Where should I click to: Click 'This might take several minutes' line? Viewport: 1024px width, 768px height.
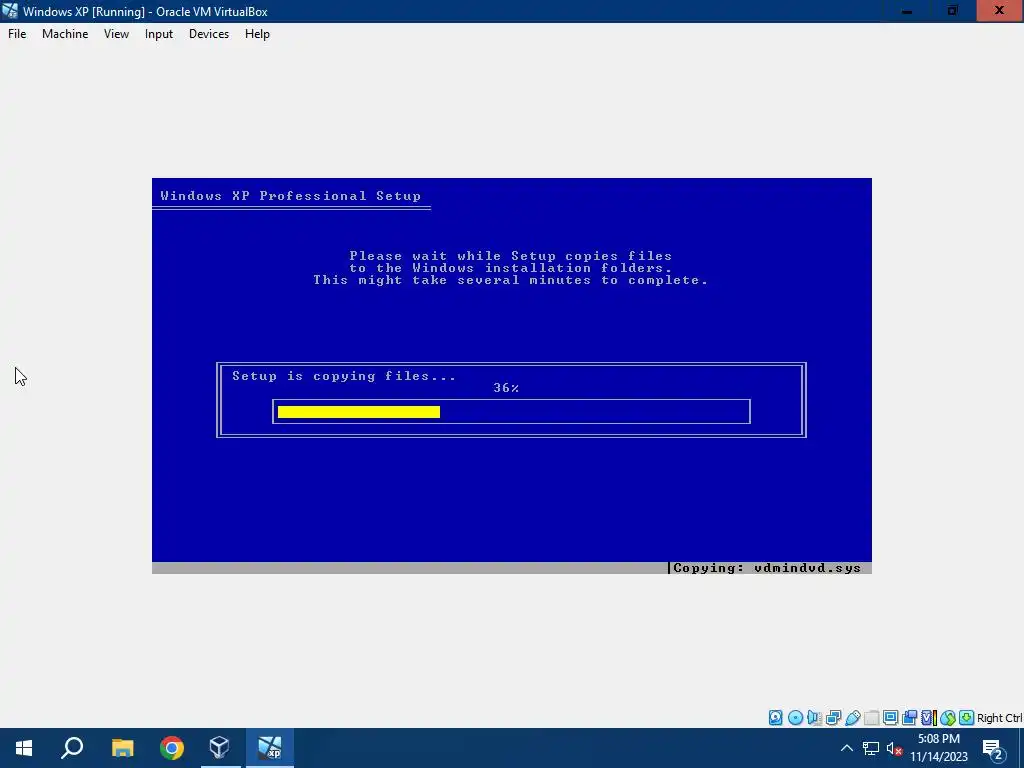pos(511,280)
